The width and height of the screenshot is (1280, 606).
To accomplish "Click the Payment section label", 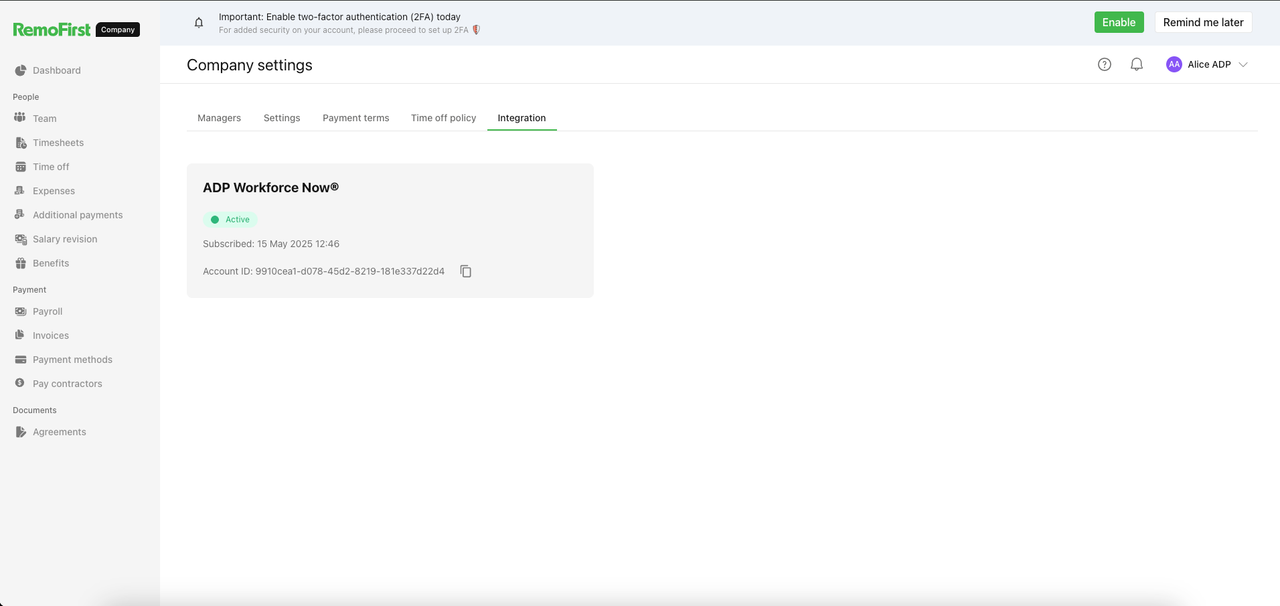I will [30, 290].
